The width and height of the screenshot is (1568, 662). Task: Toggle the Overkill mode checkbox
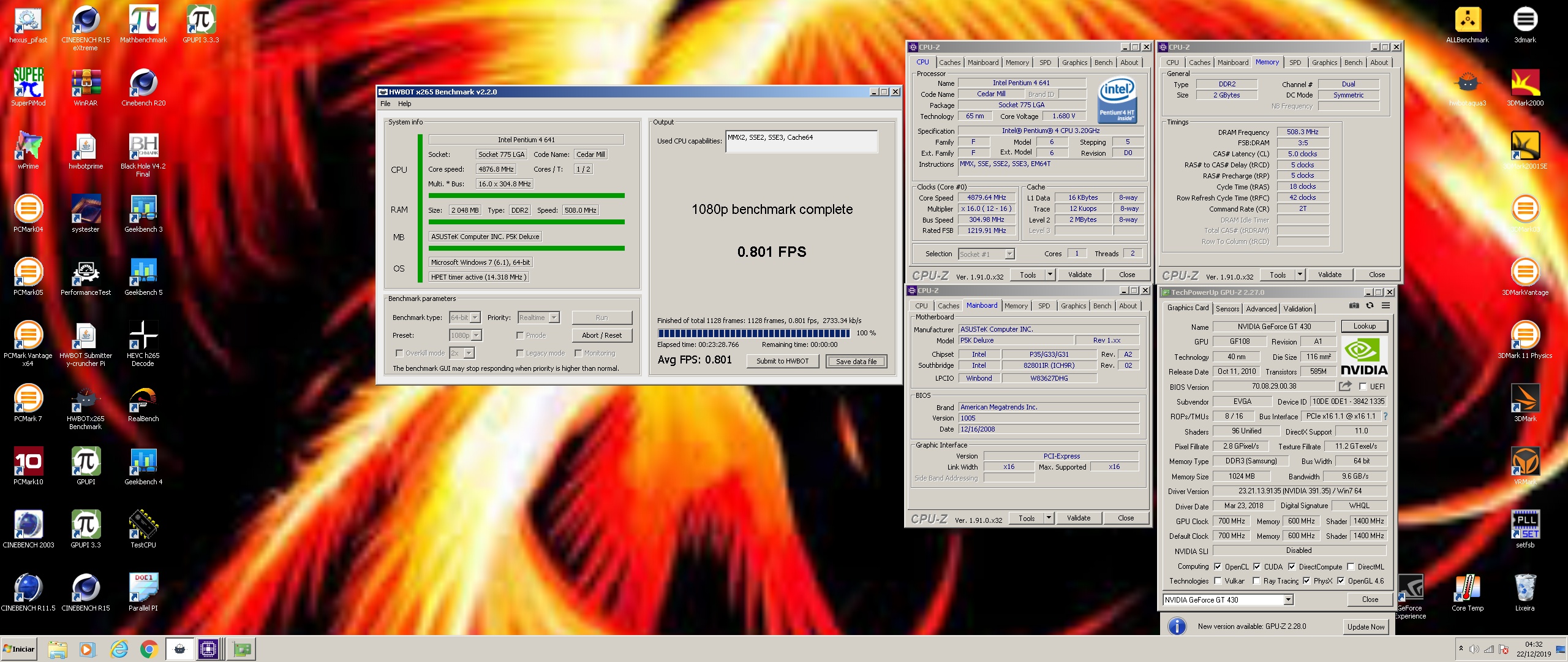click(399, 354)
